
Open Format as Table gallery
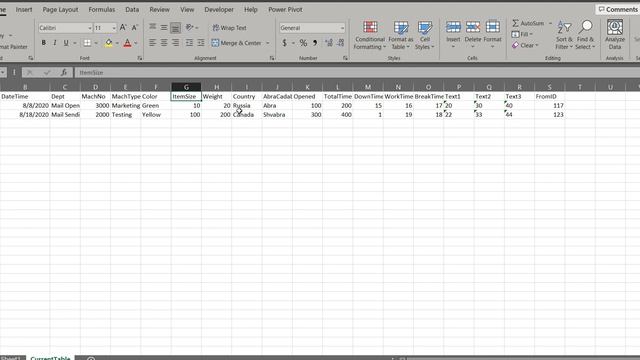400,36
